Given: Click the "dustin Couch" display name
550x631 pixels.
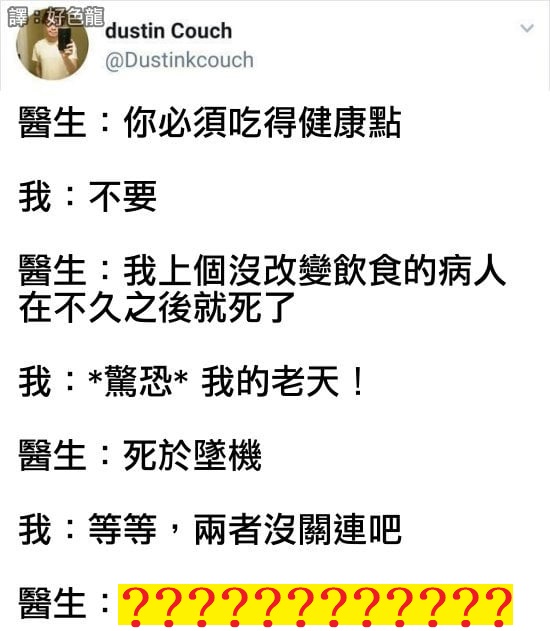Looking at the screenshot, I should tap(169, 31).
